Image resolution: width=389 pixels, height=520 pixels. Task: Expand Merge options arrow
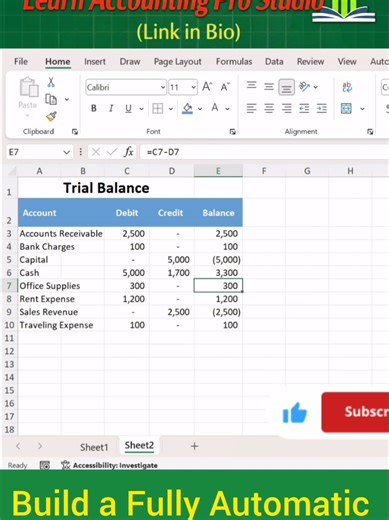pos(362,109)
